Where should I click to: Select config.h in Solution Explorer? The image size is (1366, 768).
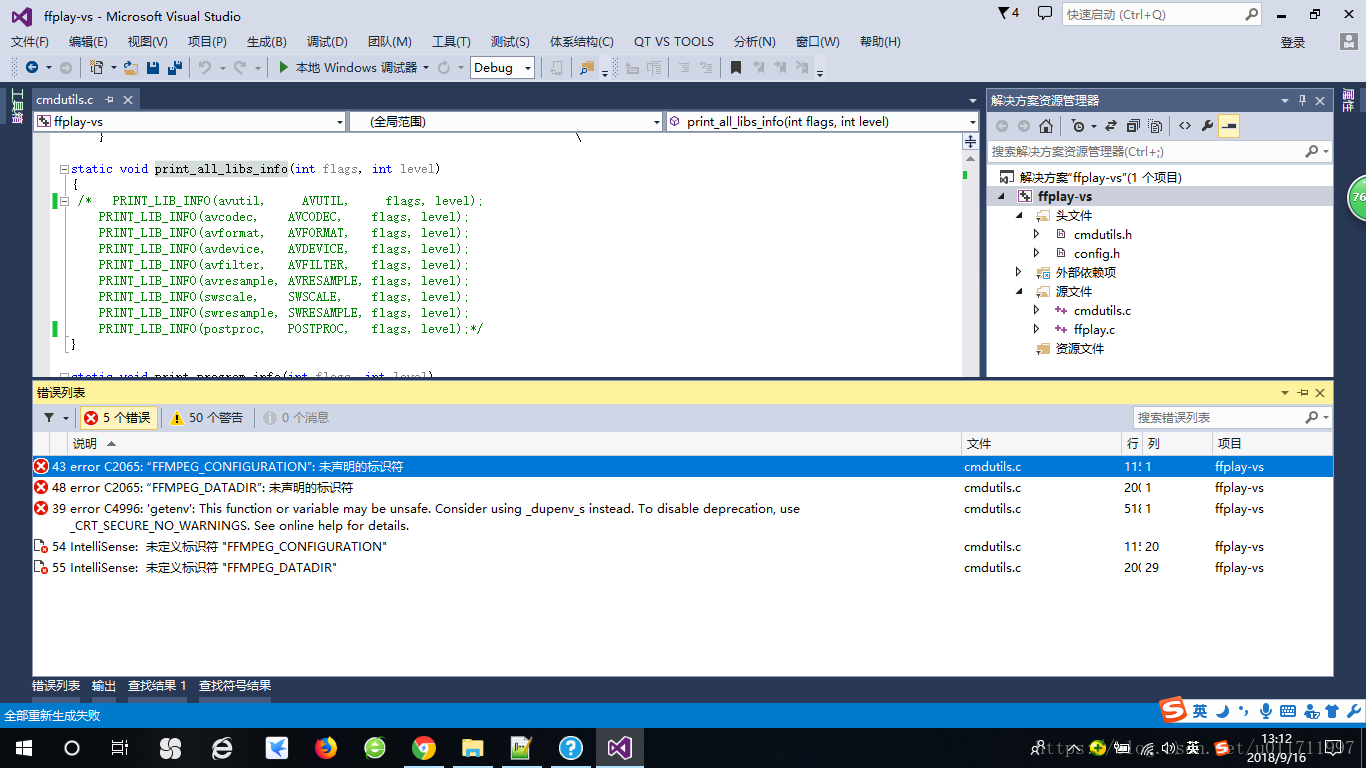(x=1096, y=253)
